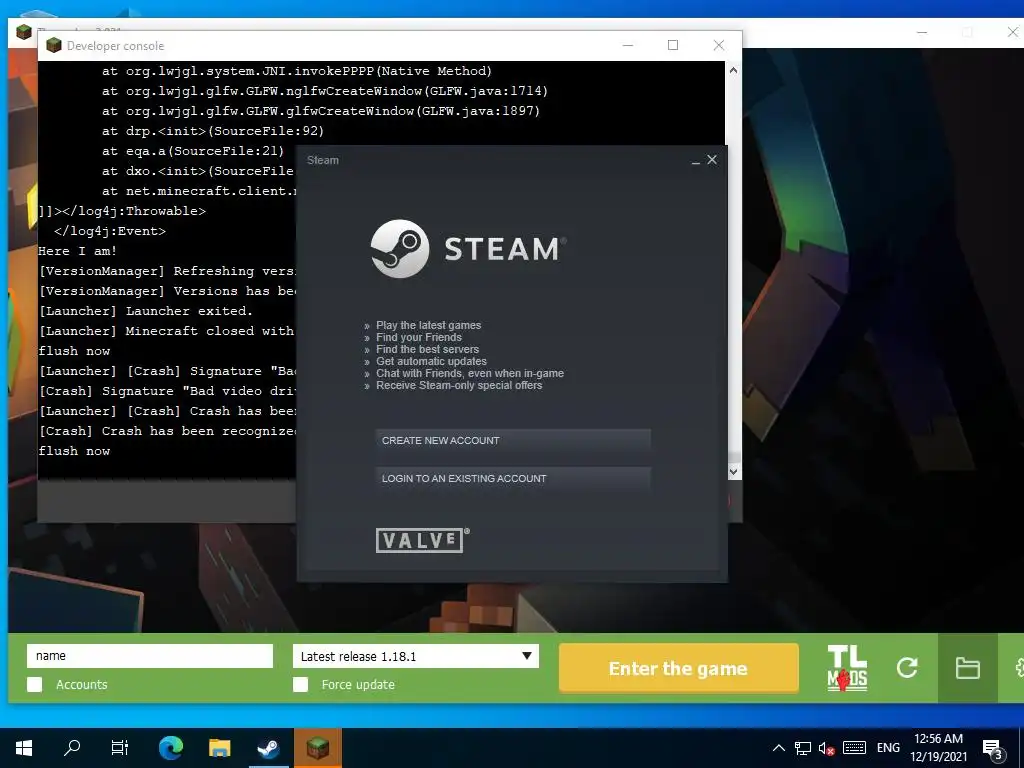1024x768 pixels.
Task: Click "Play the latest games" text in Steam
Action: point(428,325)
